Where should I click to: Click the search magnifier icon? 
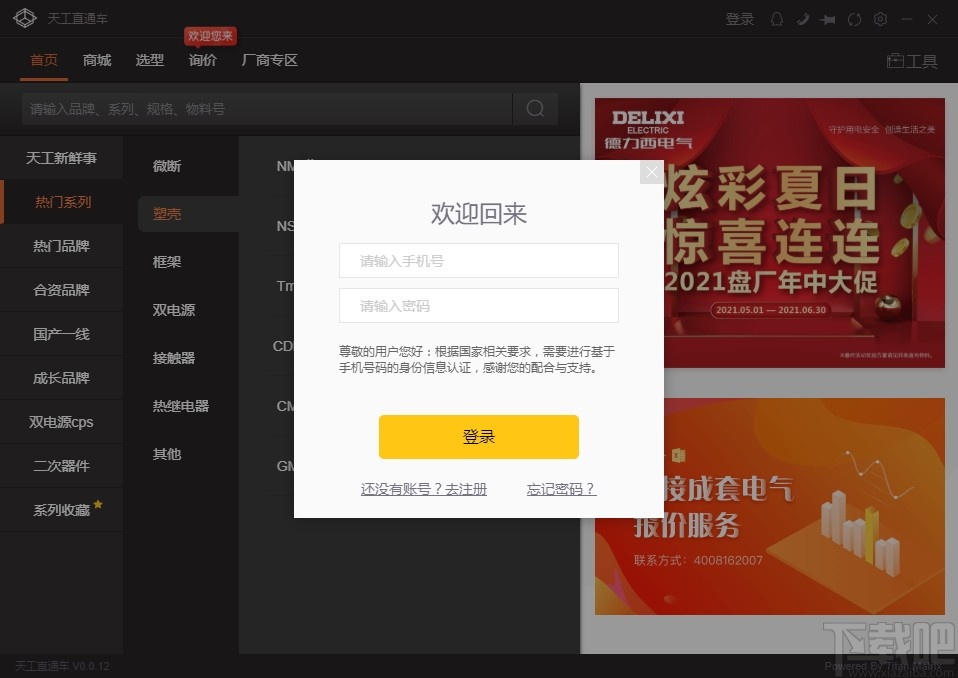pos(535,108)
